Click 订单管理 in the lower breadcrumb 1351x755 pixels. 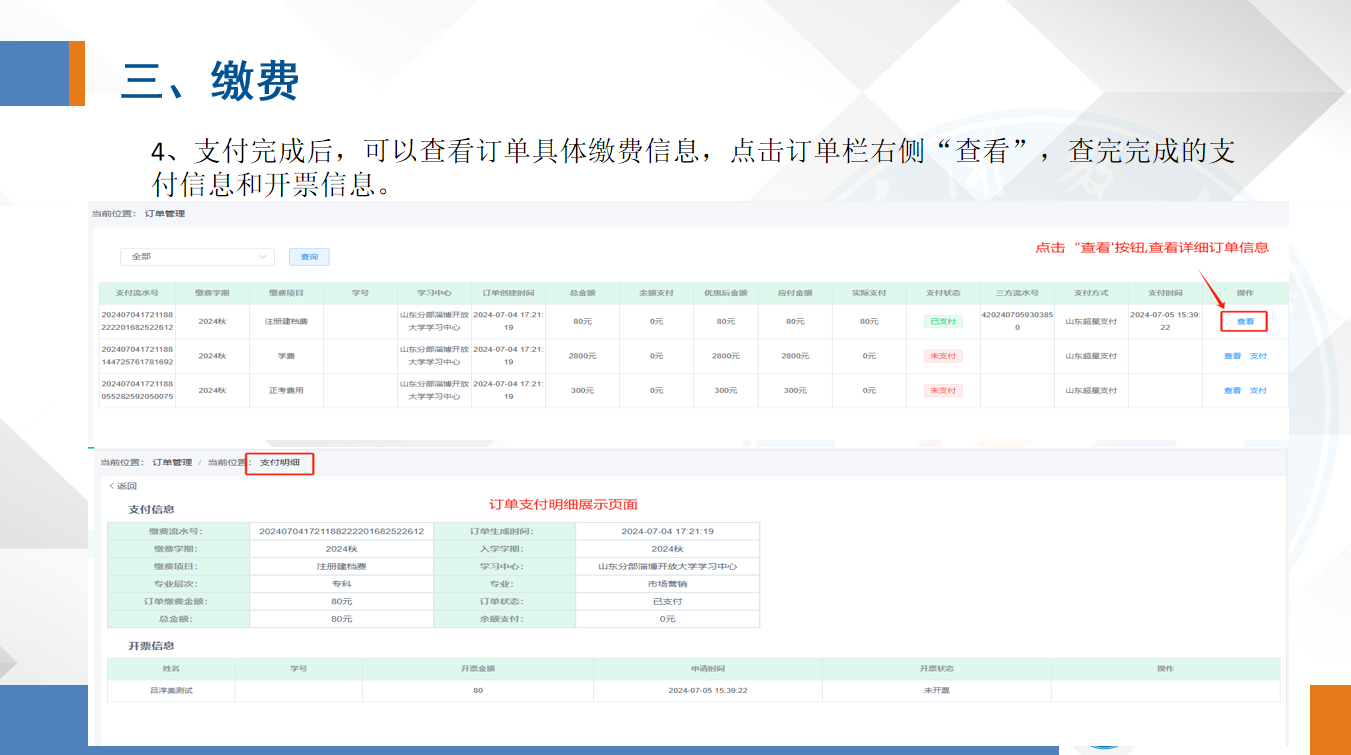[172, 463]
